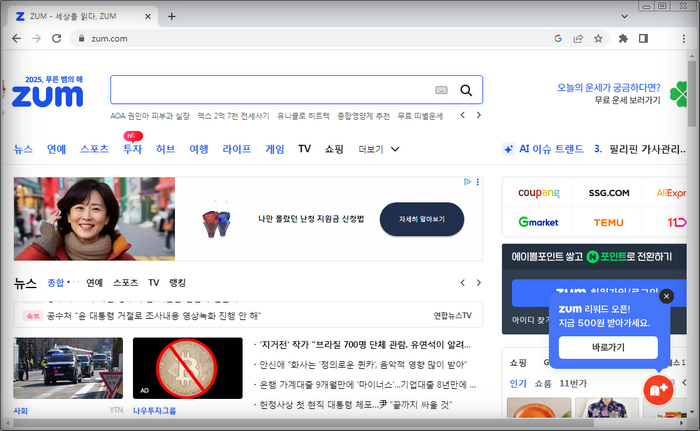Show next suggested keywords below search

pos(479,115)
